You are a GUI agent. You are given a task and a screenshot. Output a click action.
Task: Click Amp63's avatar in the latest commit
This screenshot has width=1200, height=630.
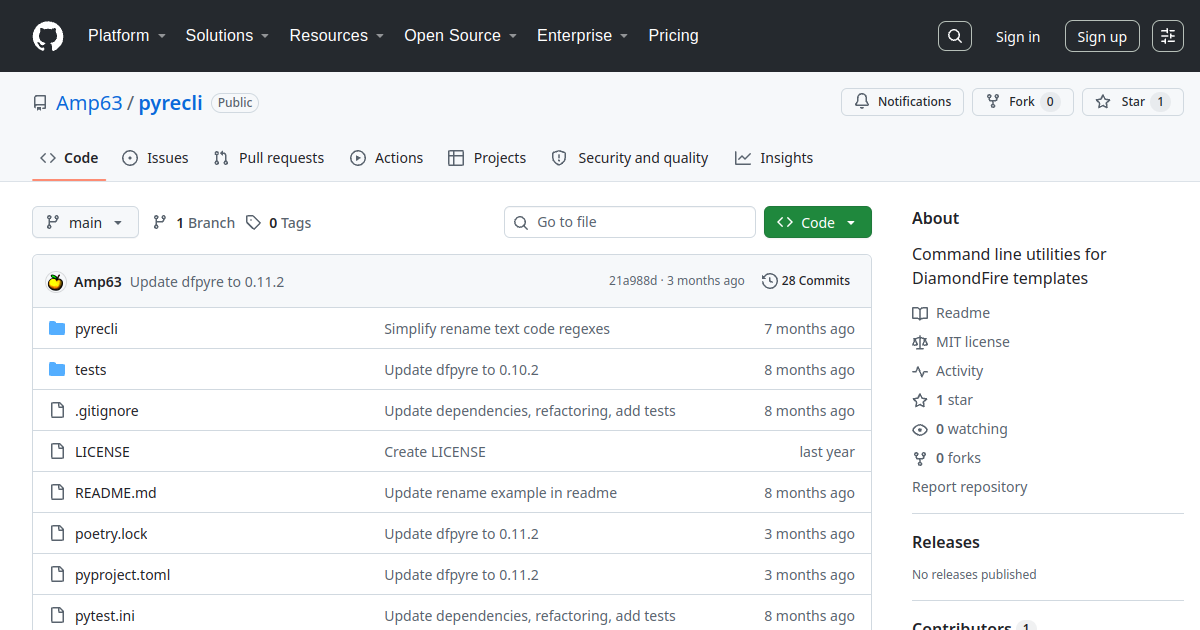[56, 282]
